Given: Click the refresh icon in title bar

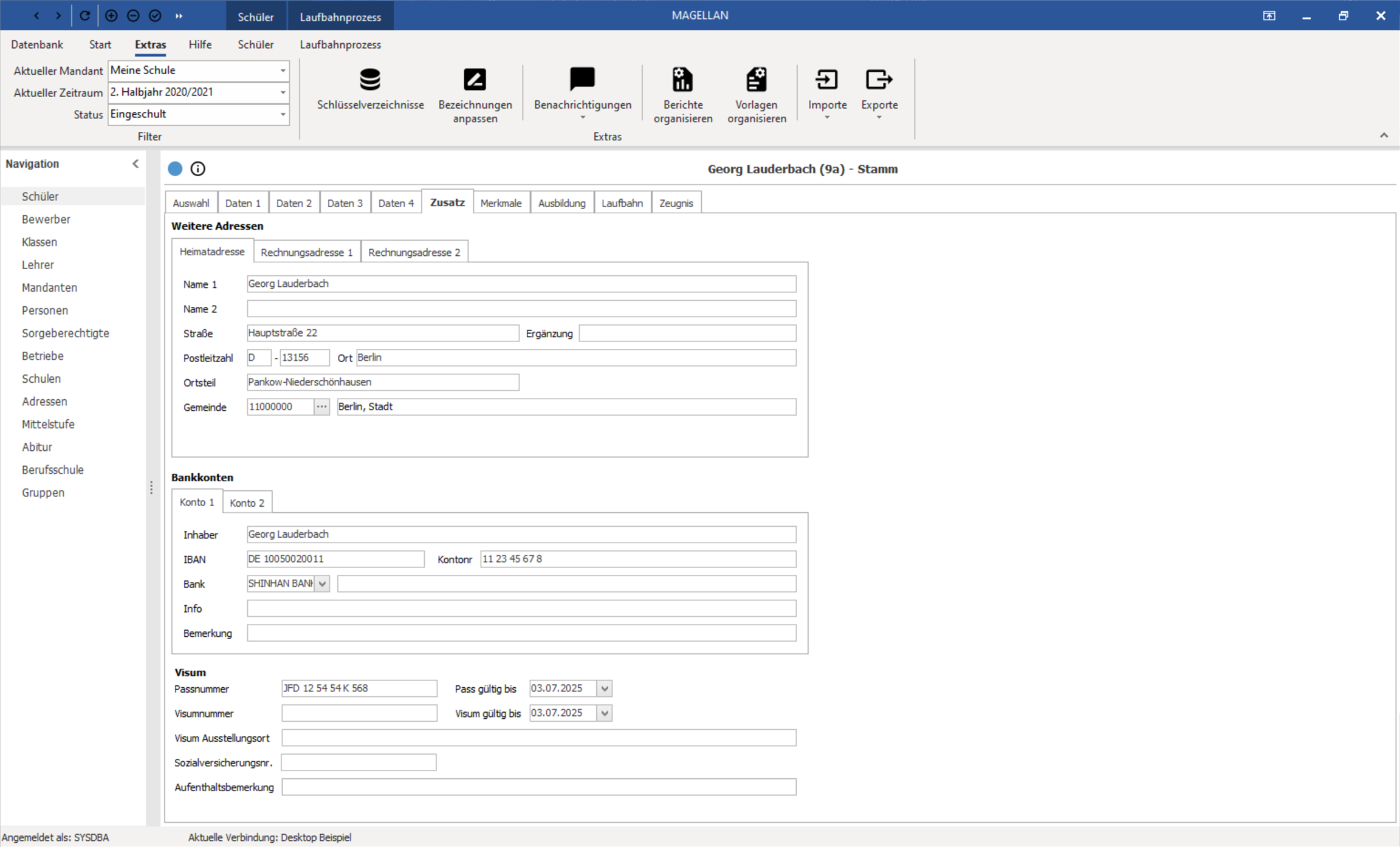Looking at the screenshot, I should (x=84, y=16).
